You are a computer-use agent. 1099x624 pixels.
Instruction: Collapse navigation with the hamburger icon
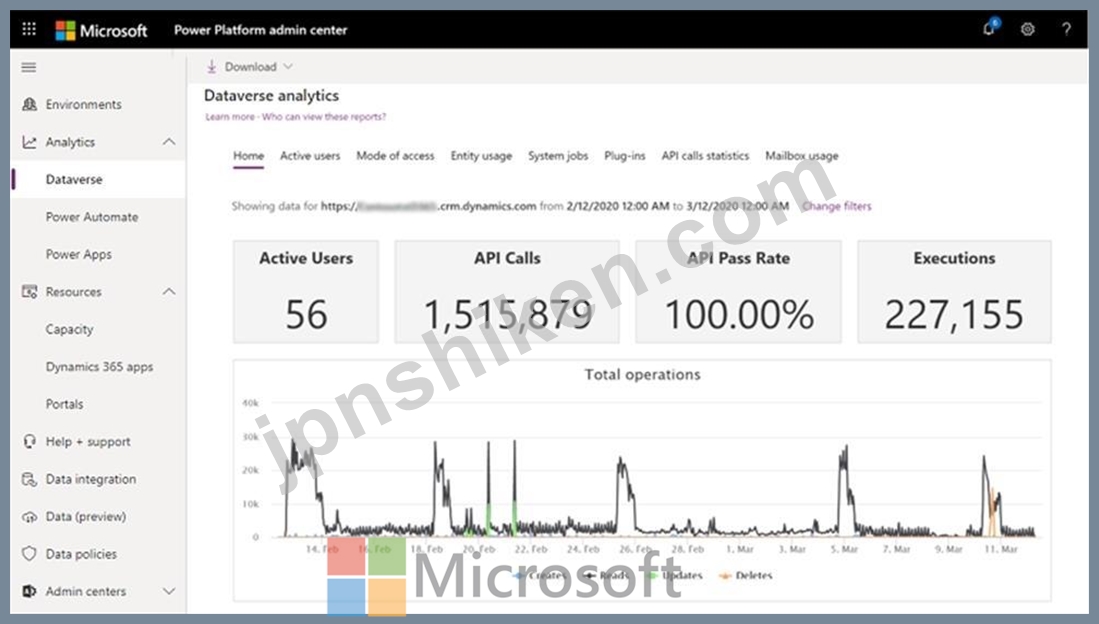pos(29,67)
